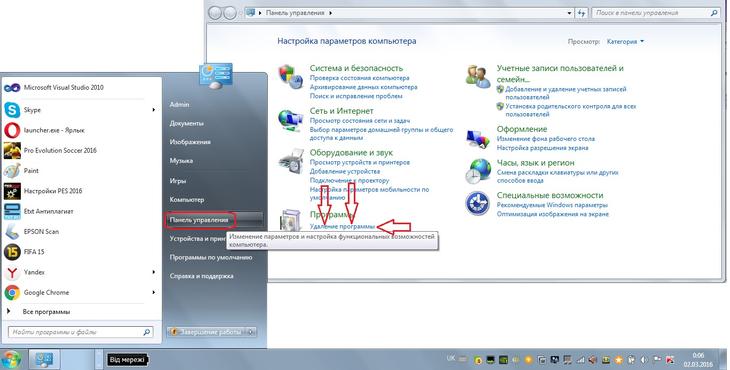Image resolution: width=730 pixels, height=370 pixels.
Task: Click the Система и безопасность shield icon
Action: (x=291, y=77)
